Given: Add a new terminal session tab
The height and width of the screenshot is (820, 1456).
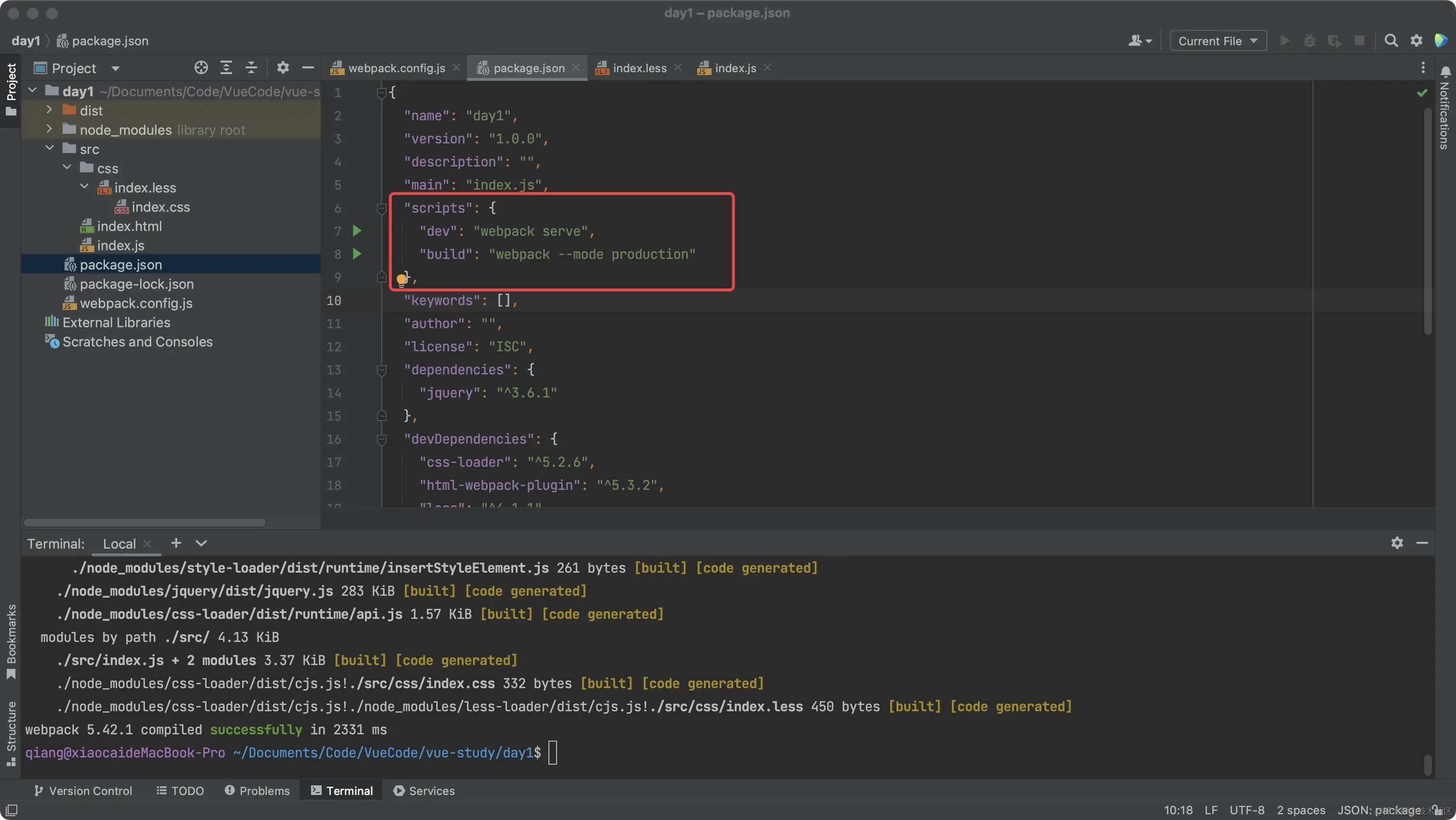Looking at the screenshot, I should [176, 543].
